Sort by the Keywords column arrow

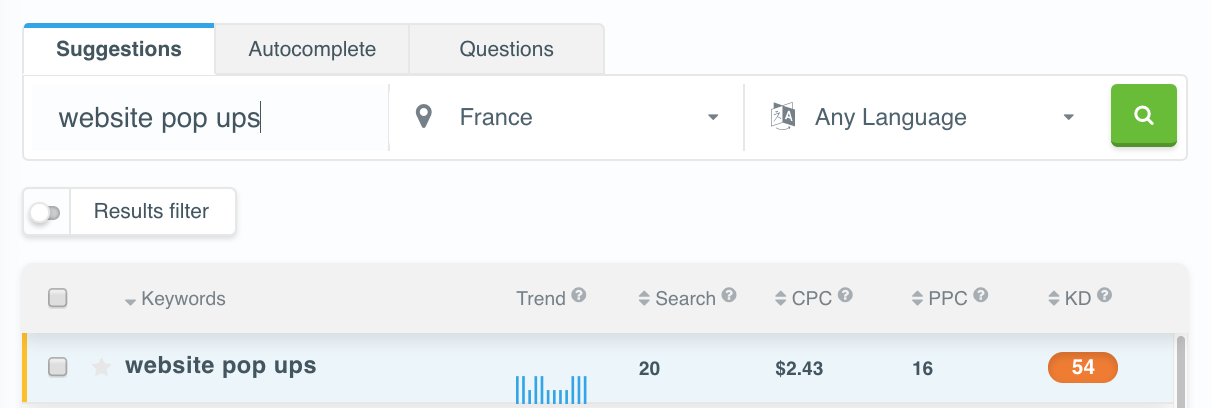coord(131,300)
